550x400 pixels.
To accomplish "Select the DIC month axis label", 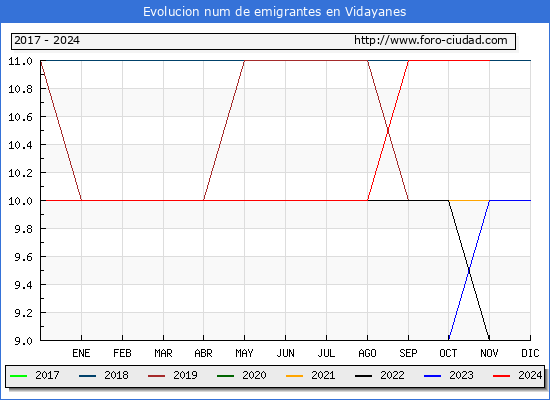I will tap(530, 353).
